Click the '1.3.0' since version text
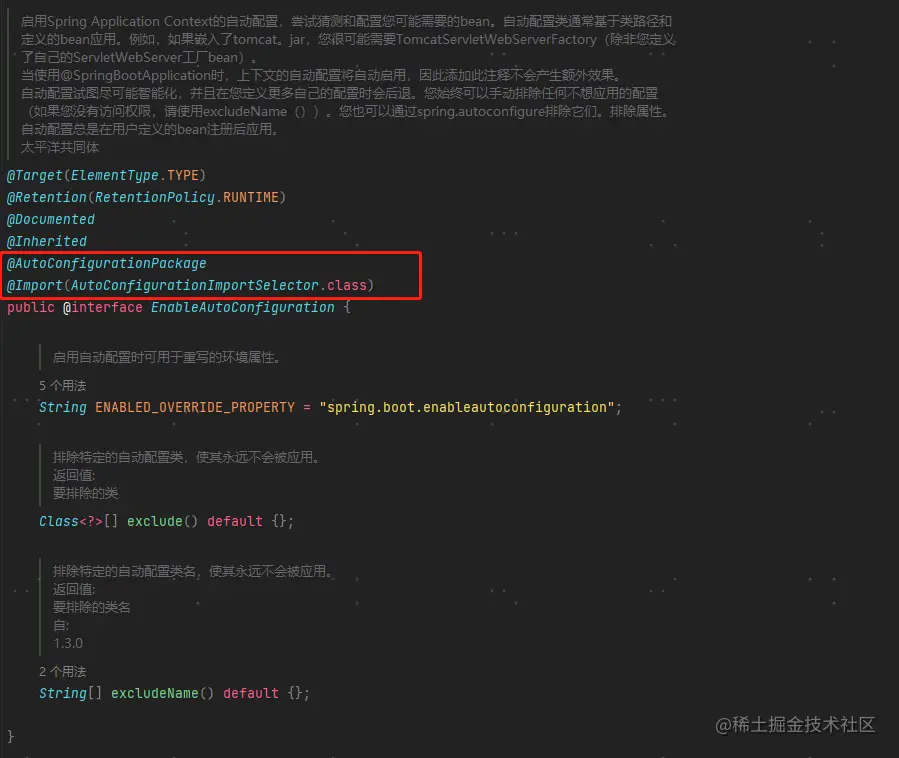The width and height of the screenshot is (899, 758). (68, 644)
